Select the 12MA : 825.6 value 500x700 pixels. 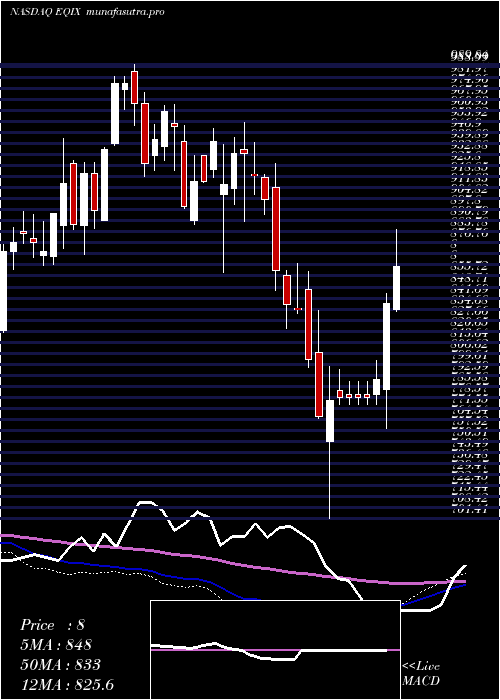[66, 684]
